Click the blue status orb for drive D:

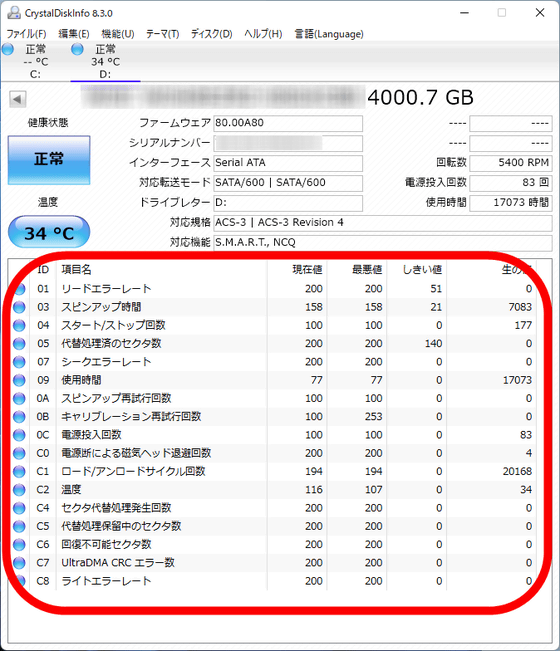[77, 49]
